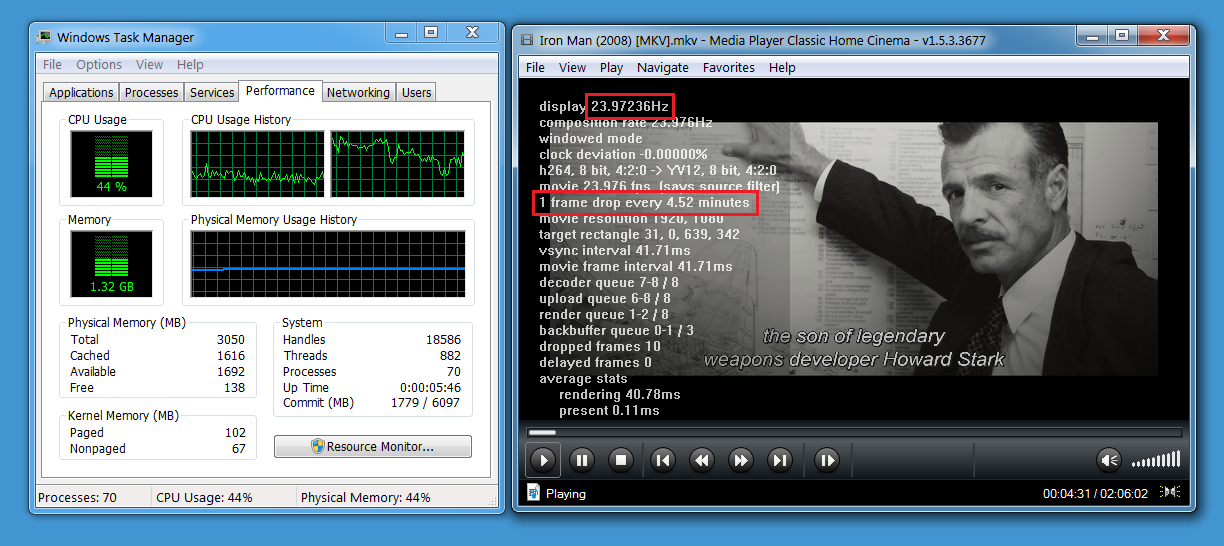Click the Paged kernel memory value 102
The height and width of the screenshot is (546, 1224).
(x=235, y=433)
